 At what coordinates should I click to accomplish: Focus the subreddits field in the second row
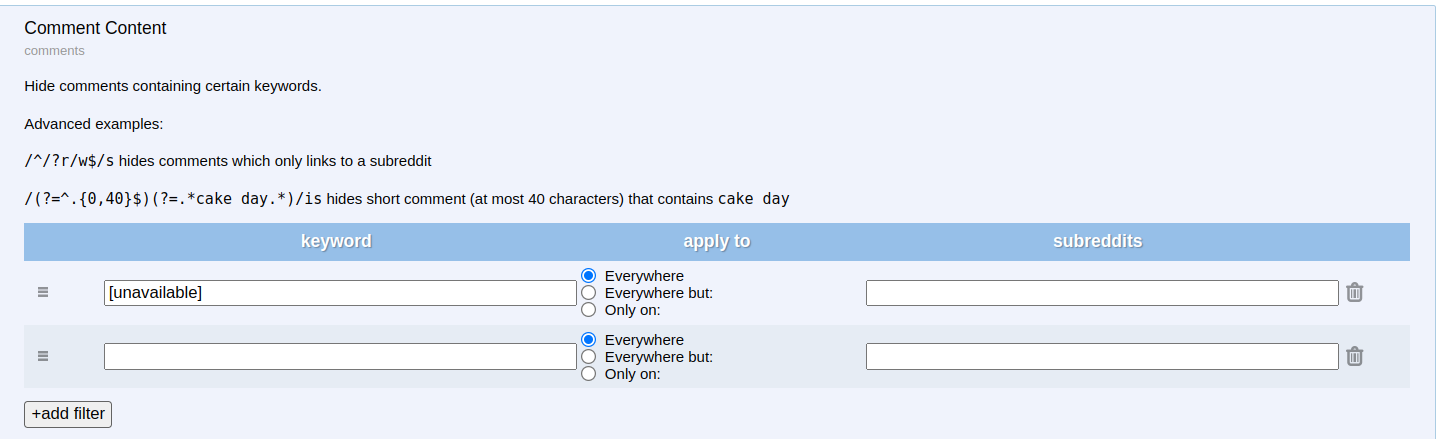point(1102,357)
